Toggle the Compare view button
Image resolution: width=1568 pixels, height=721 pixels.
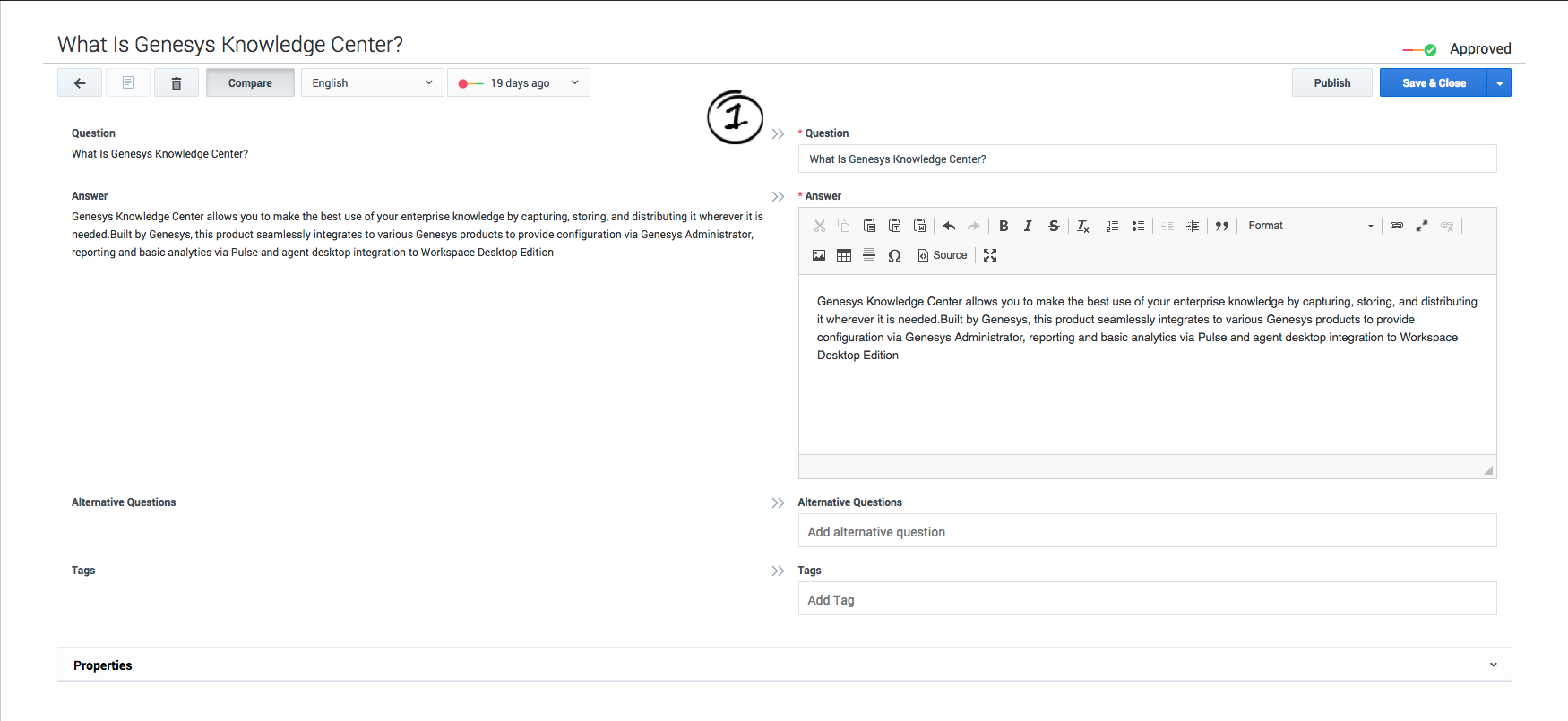tap(250, 83)
